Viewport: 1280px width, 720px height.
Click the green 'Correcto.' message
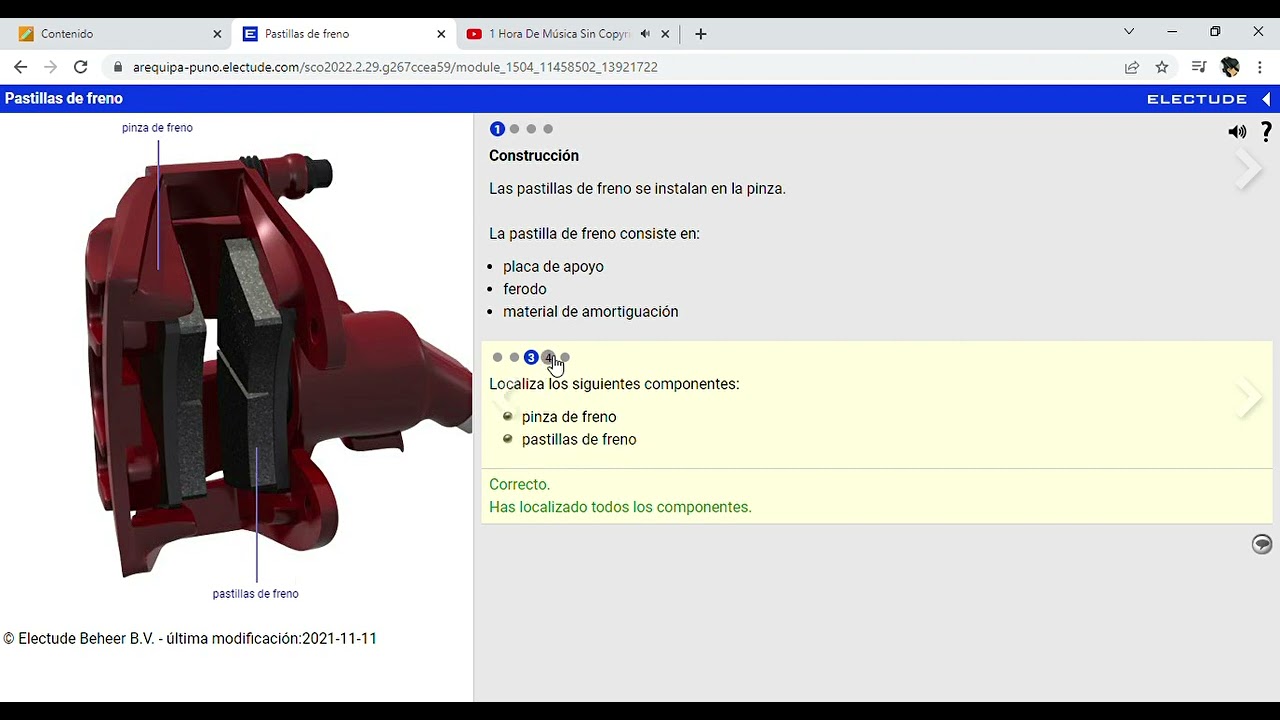point(519,485)
